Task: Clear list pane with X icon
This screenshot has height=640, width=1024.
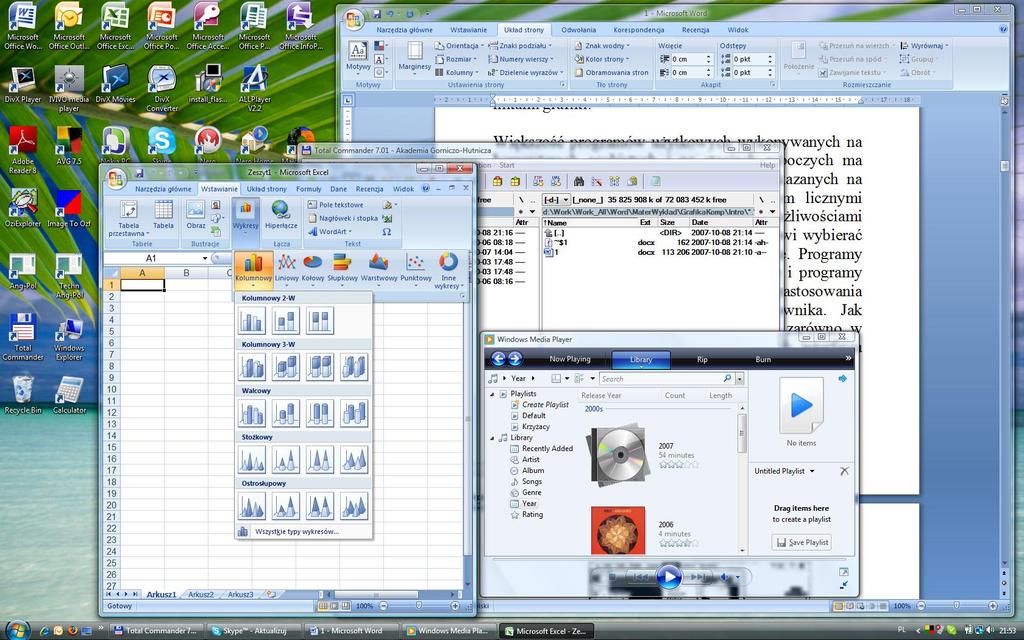Action: (844, 471)
